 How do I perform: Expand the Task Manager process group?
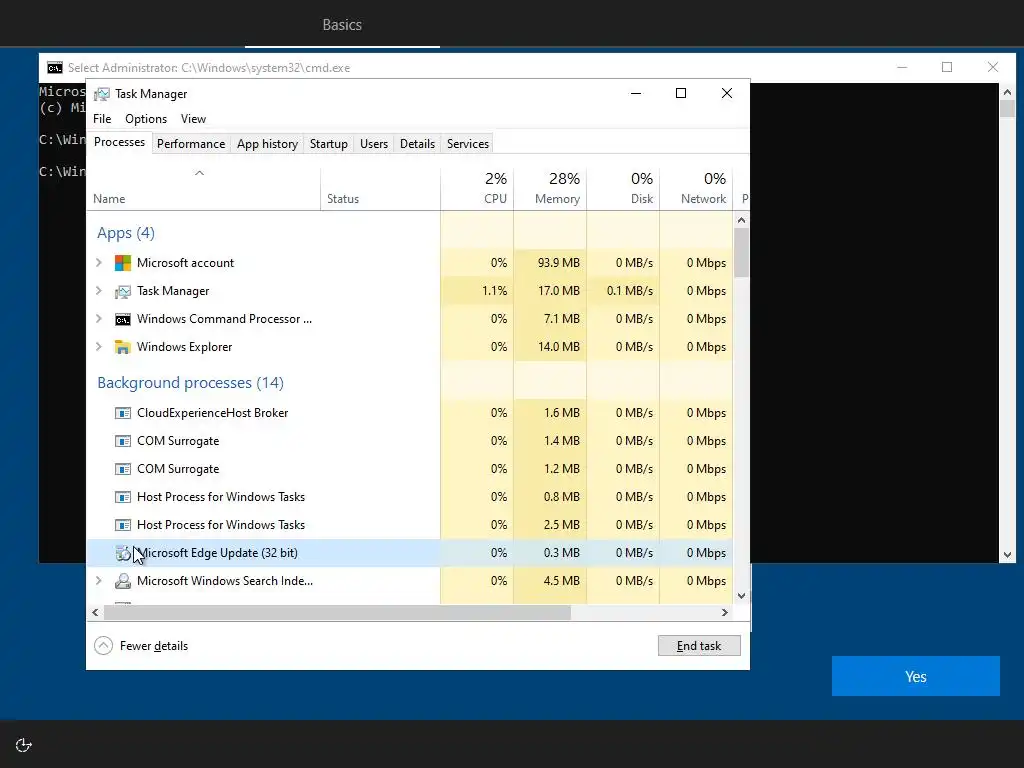(99, 291)
